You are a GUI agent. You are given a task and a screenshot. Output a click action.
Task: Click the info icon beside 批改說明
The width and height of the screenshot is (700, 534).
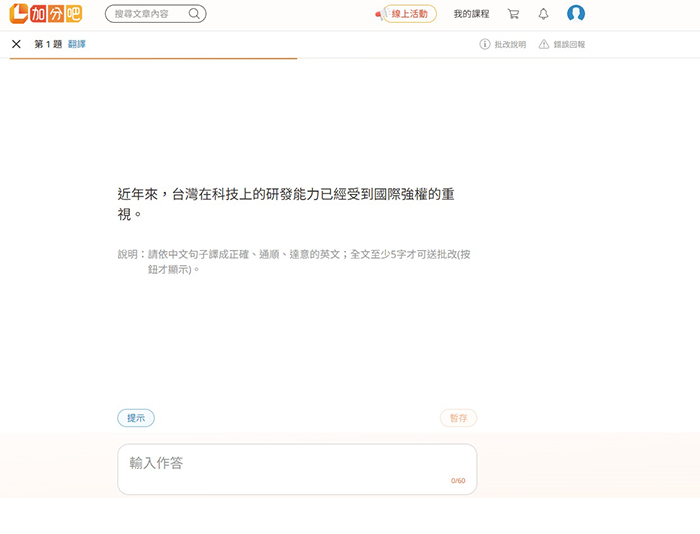tap(485, 44)
